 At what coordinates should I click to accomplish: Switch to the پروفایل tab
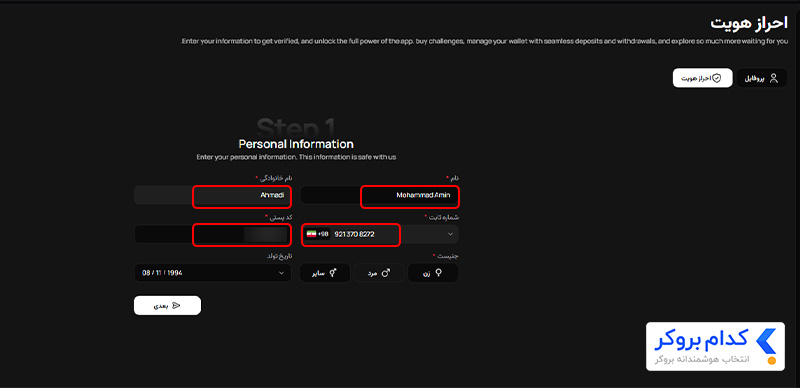pos(762,78)
